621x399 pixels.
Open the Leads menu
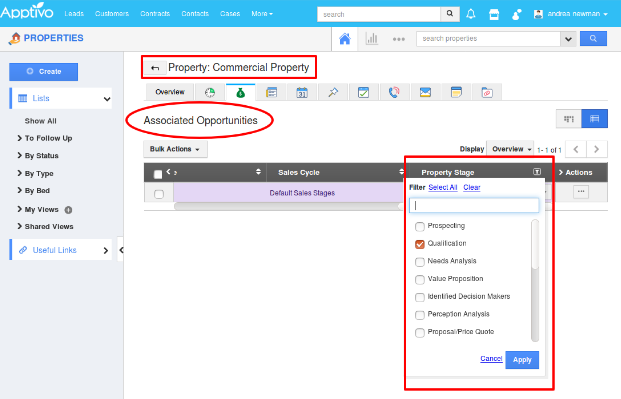pyautogui.click(x=74, y=13)
